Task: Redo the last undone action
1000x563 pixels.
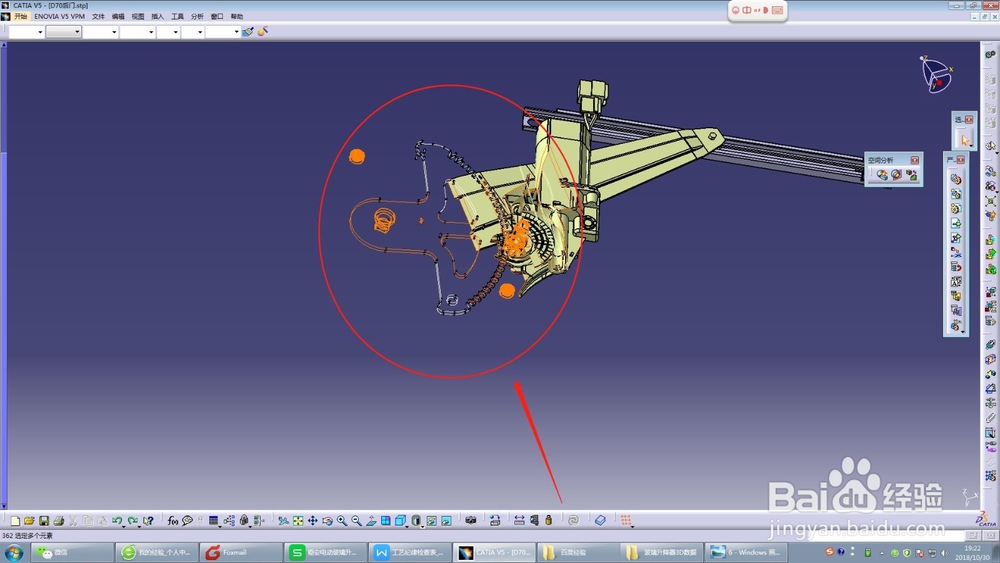Action: (x=133, y=521)
